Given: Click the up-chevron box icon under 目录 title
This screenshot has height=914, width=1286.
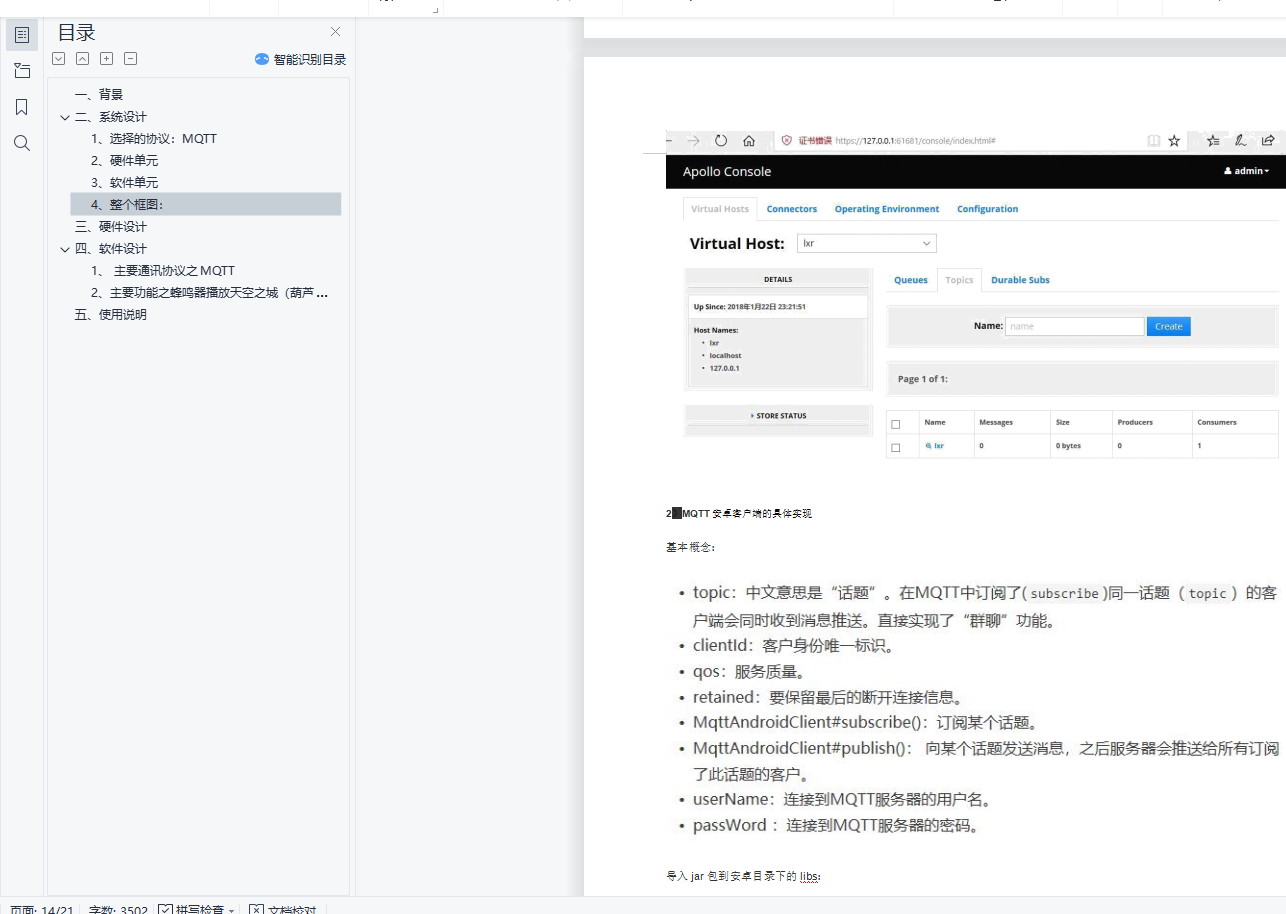Looking at the screenshot, I should pos(83,59).
